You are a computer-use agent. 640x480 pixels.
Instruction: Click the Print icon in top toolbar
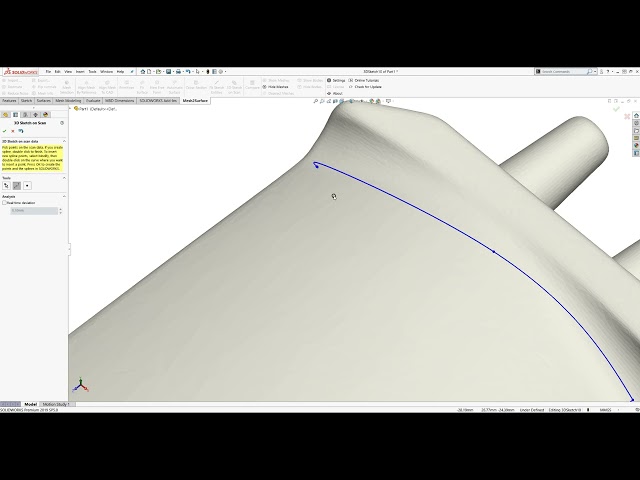(x=178, y=71)
